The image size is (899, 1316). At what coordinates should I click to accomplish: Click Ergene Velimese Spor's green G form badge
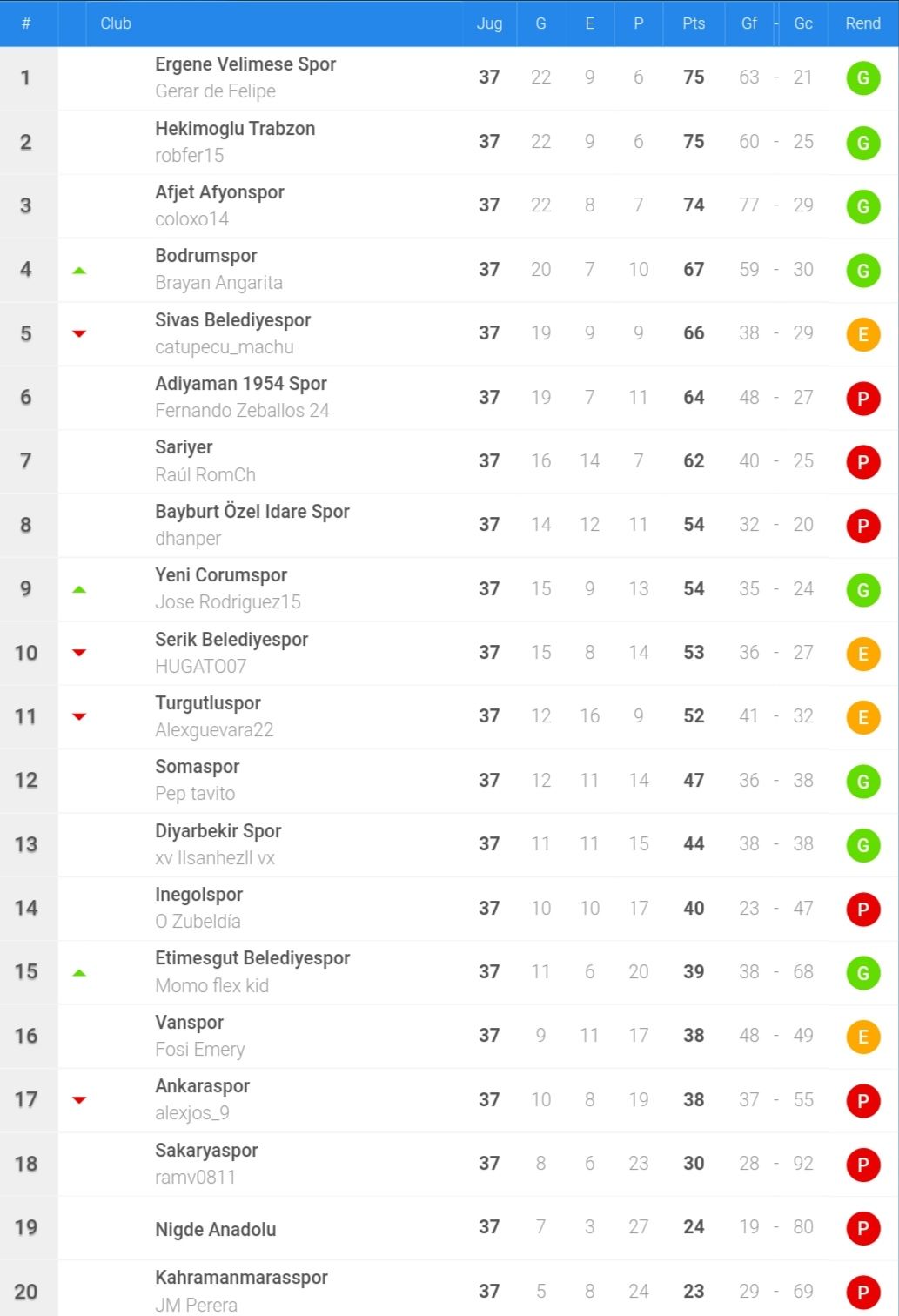click(x=863, y=78)
